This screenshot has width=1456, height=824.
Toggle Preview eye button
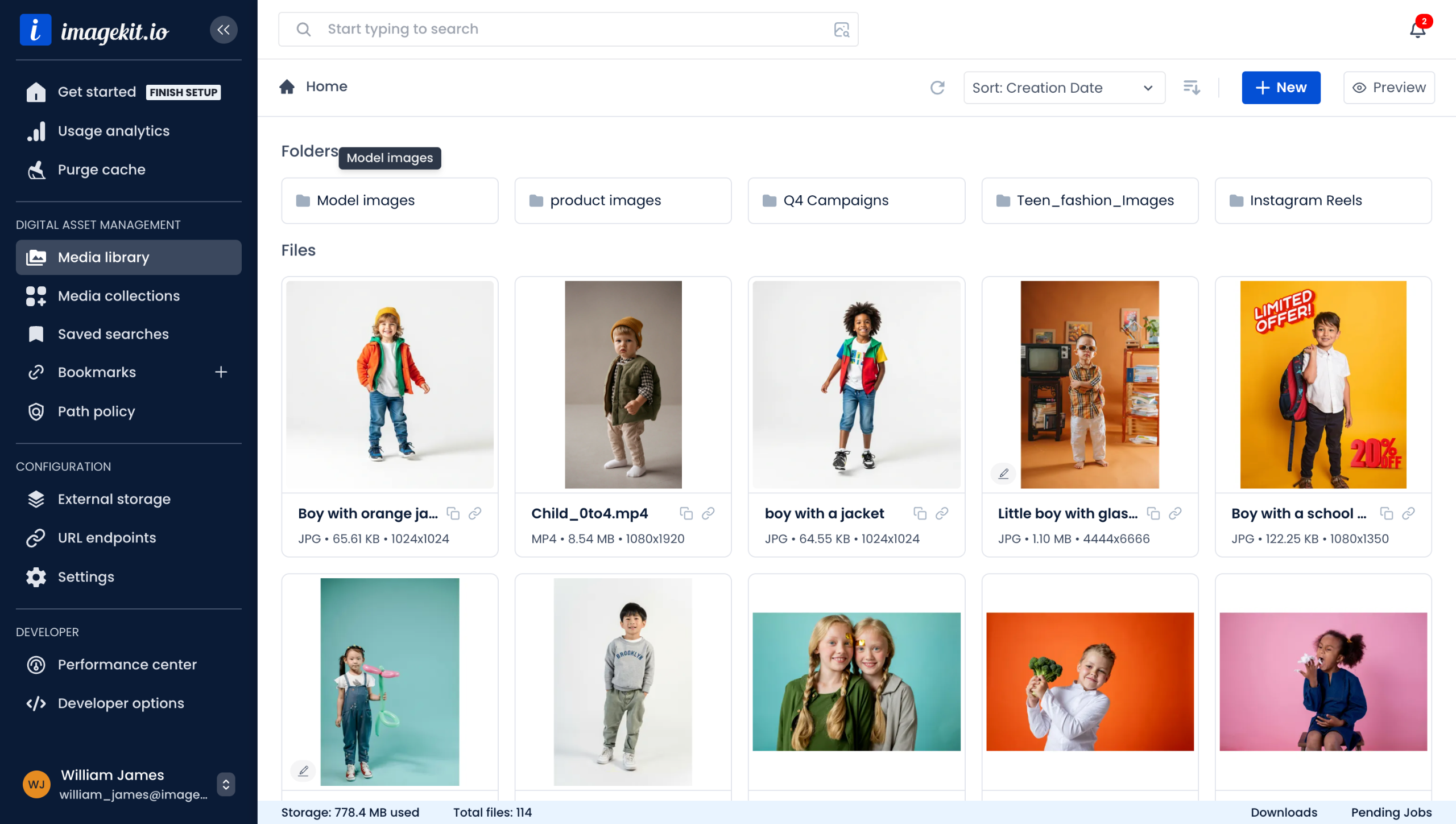[x=1389, y=88]
